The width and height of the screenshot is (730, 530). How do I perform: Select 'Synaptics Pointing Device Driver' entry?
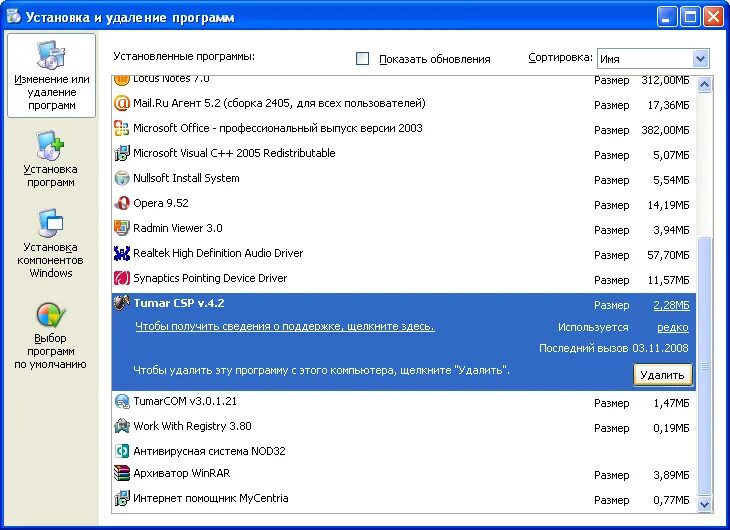click(x=404, y=279)
